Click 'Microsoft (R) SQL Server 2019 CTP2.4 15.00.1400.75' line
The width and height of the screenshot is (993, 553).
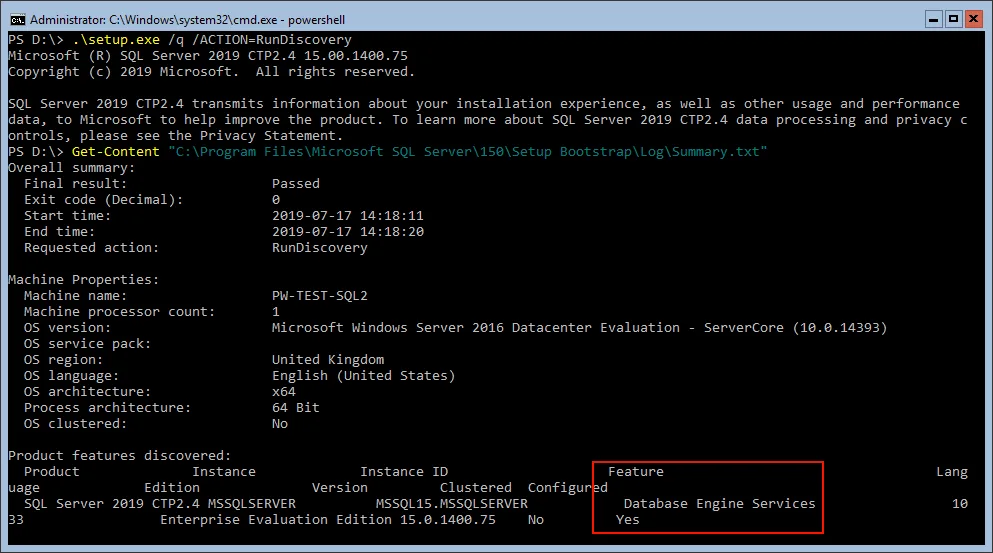pos(208,56)
